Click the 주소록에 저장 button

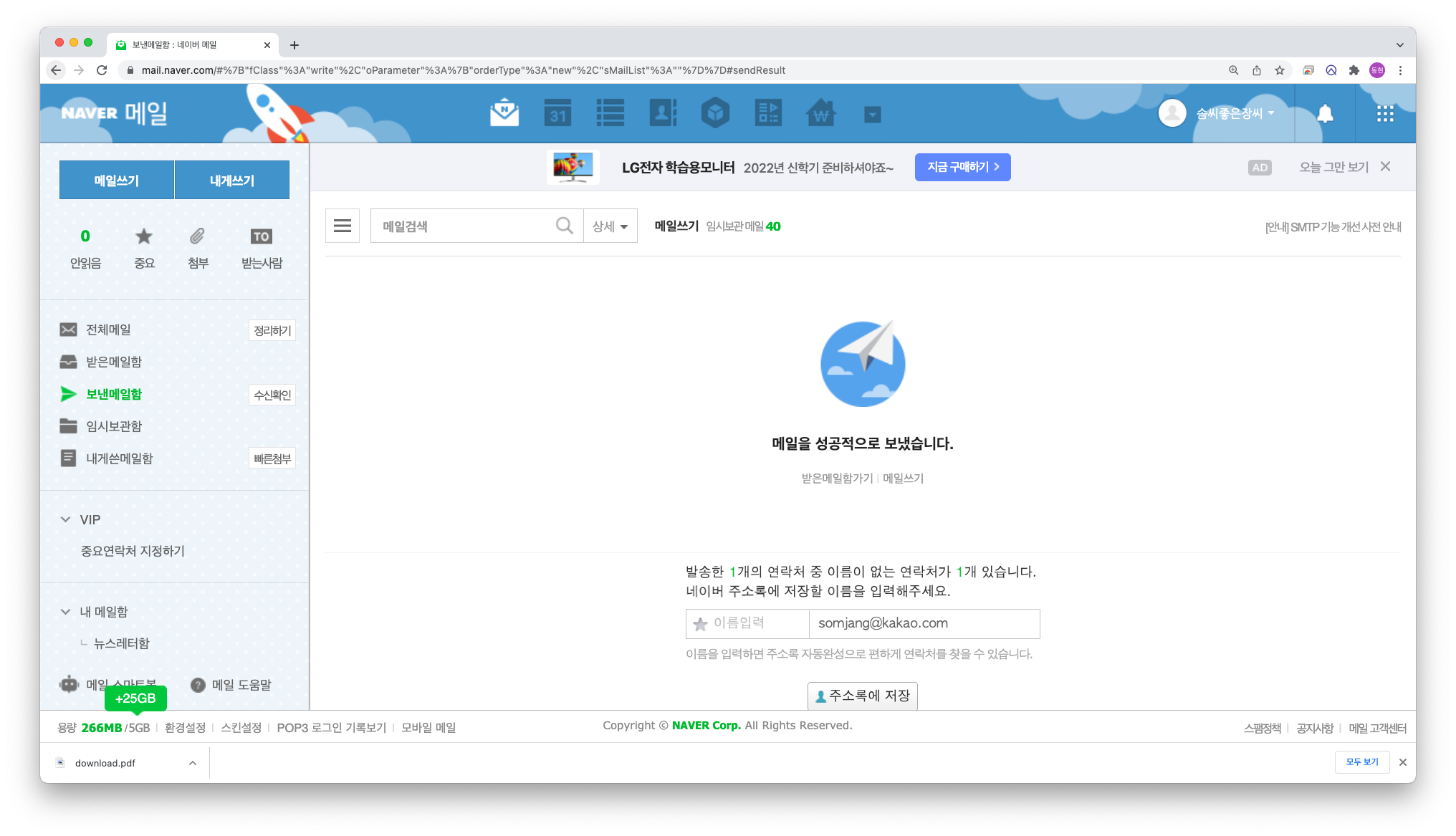pos(862,696)
